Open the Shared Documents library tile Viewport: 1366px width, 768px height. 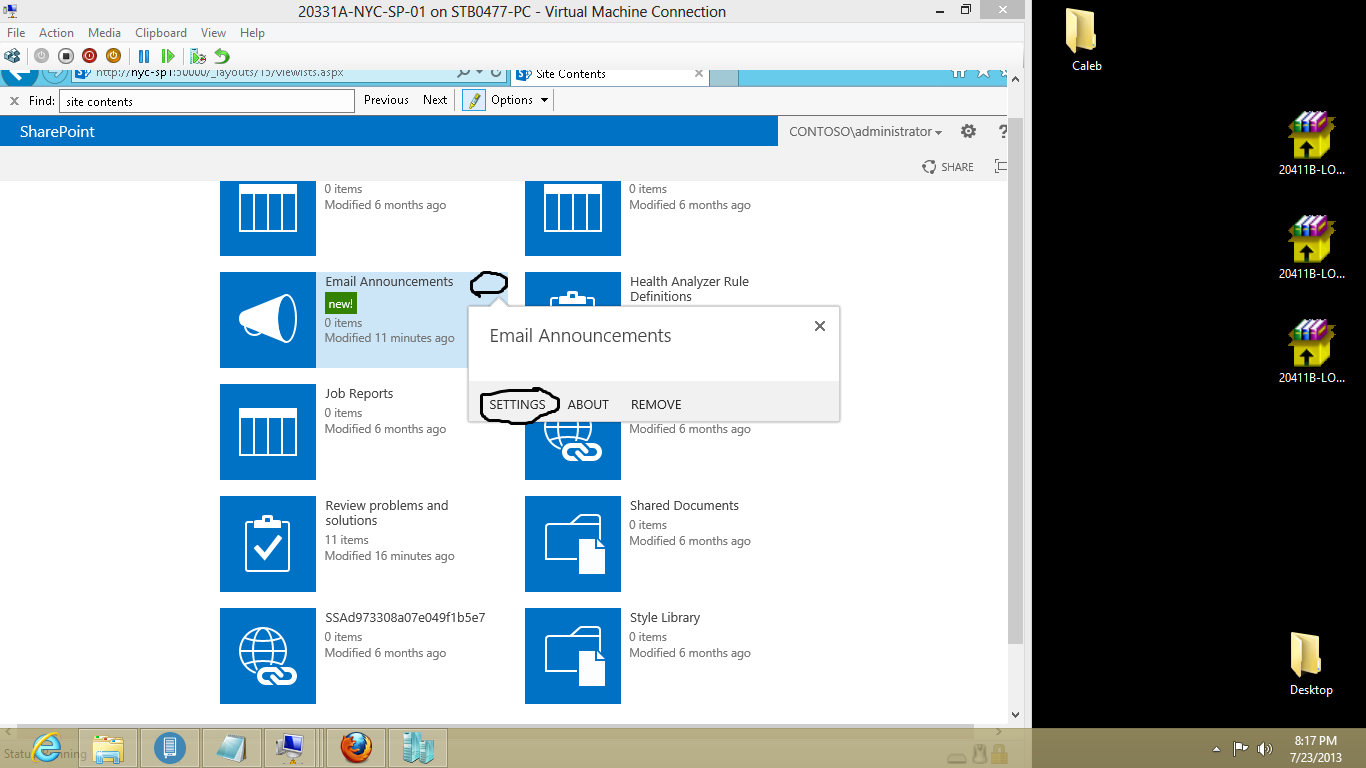pyautogui.click(x=573, y=544)
